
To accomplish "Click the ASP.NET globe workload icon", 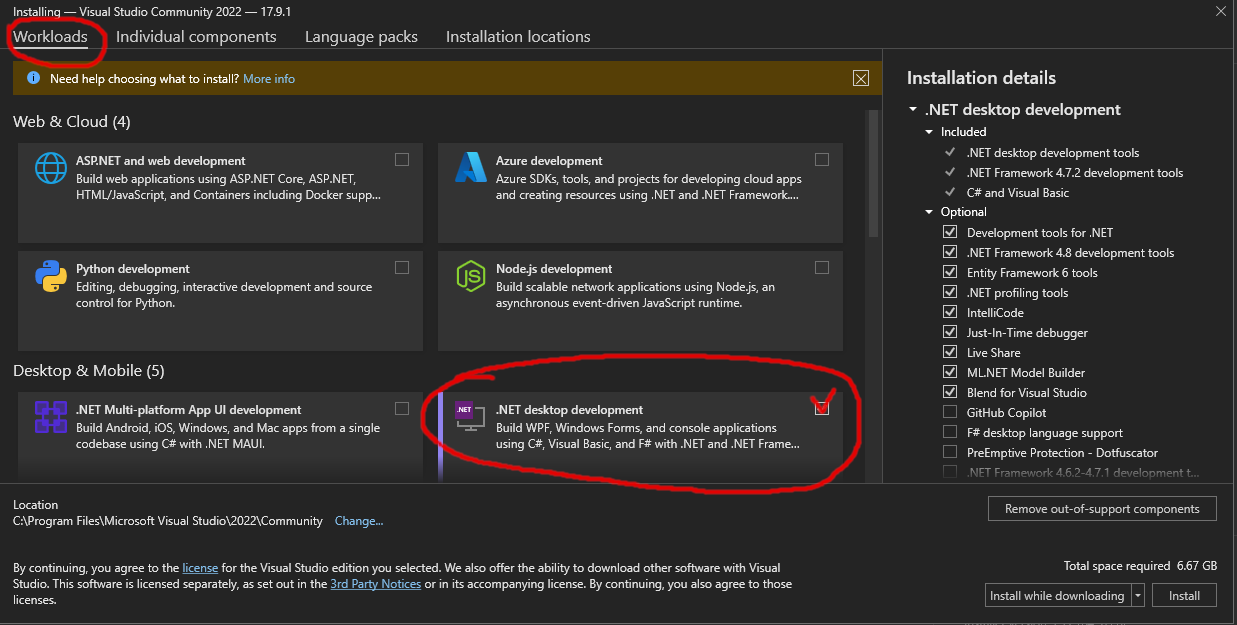I will click(x=50, y=168).
